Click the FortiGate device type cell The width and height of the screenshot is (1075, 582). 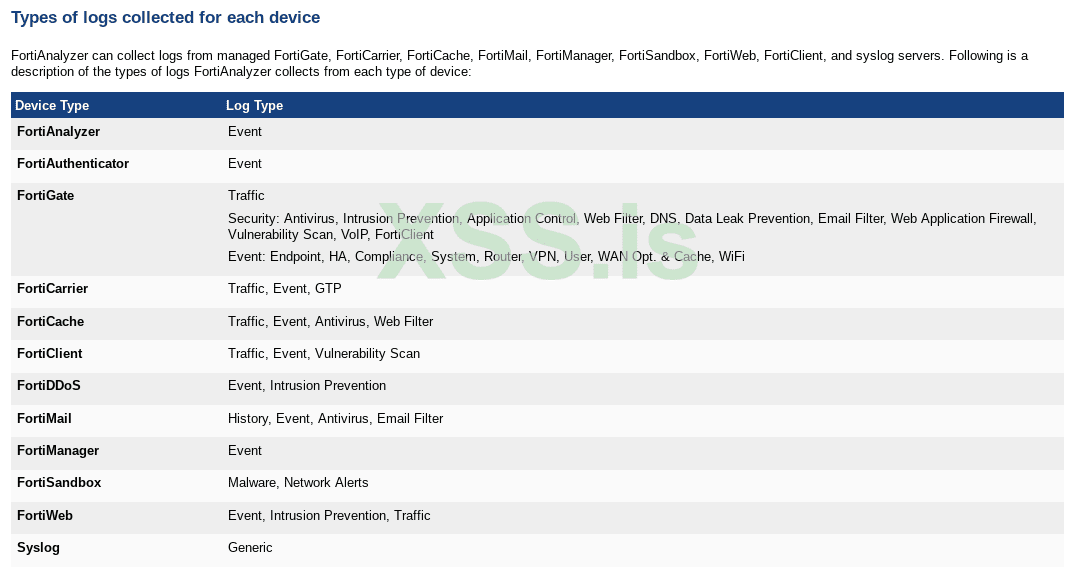coord(46,196)
